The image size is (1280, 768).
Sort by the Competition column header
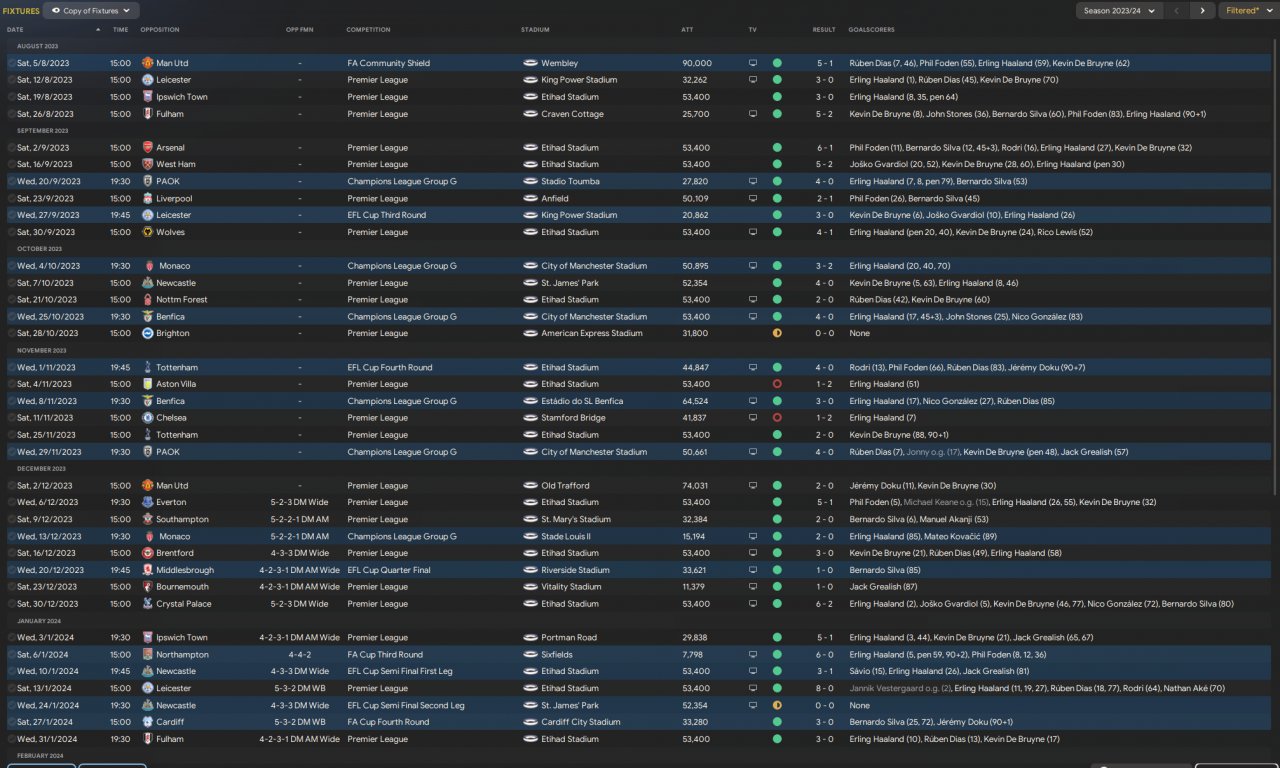(x=368, y=30)
